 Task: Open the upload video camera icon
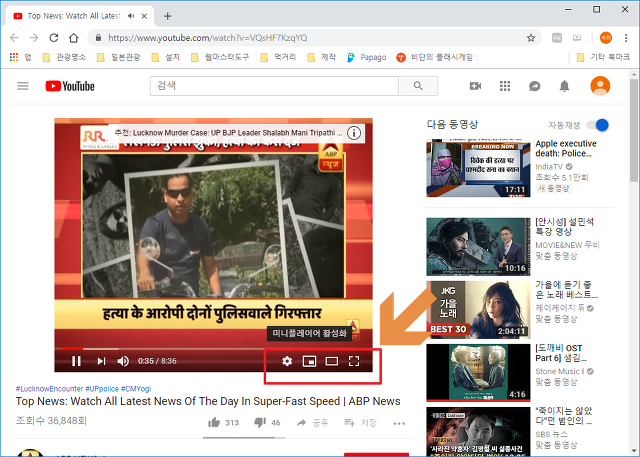476,86
